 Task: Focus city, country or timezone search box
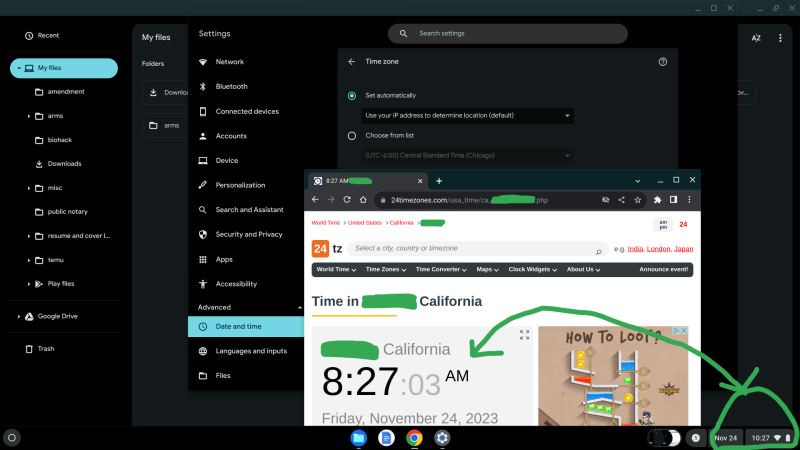point(478,248)
